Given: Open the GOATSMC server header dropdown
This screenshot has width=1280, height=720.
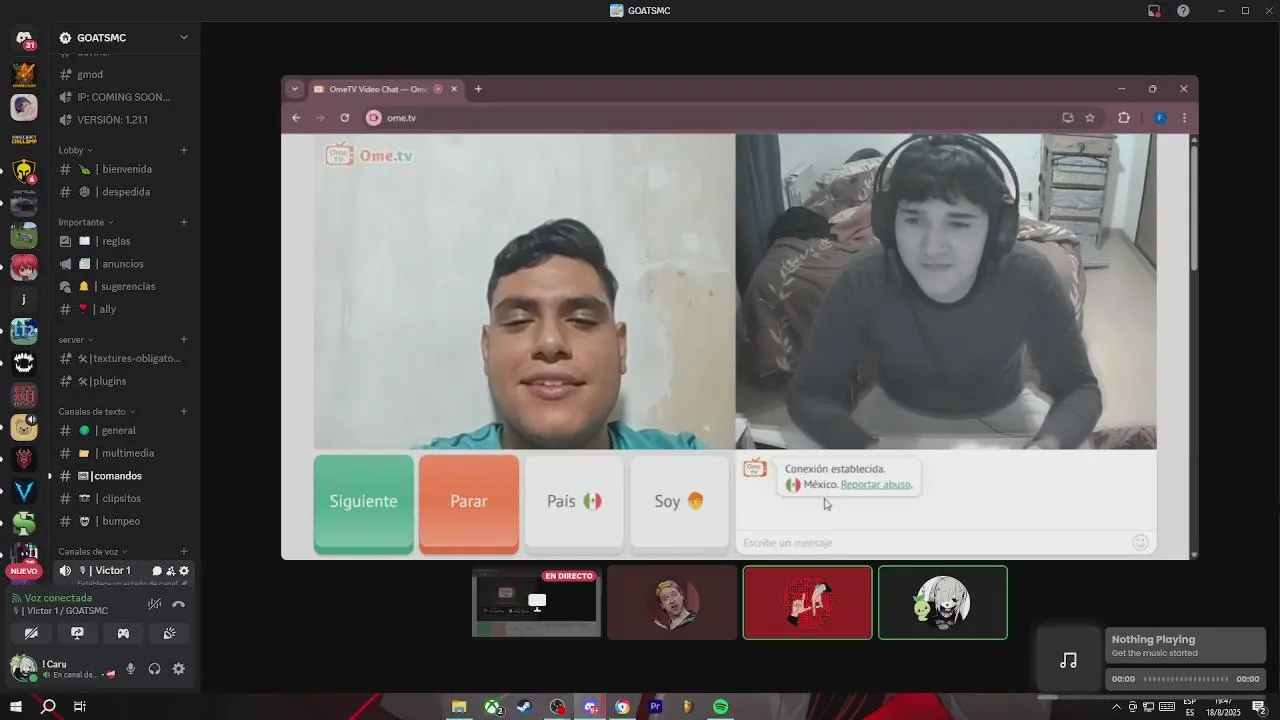Looking at the screenshot, I should pyautogui.click(x=124, y=38).
